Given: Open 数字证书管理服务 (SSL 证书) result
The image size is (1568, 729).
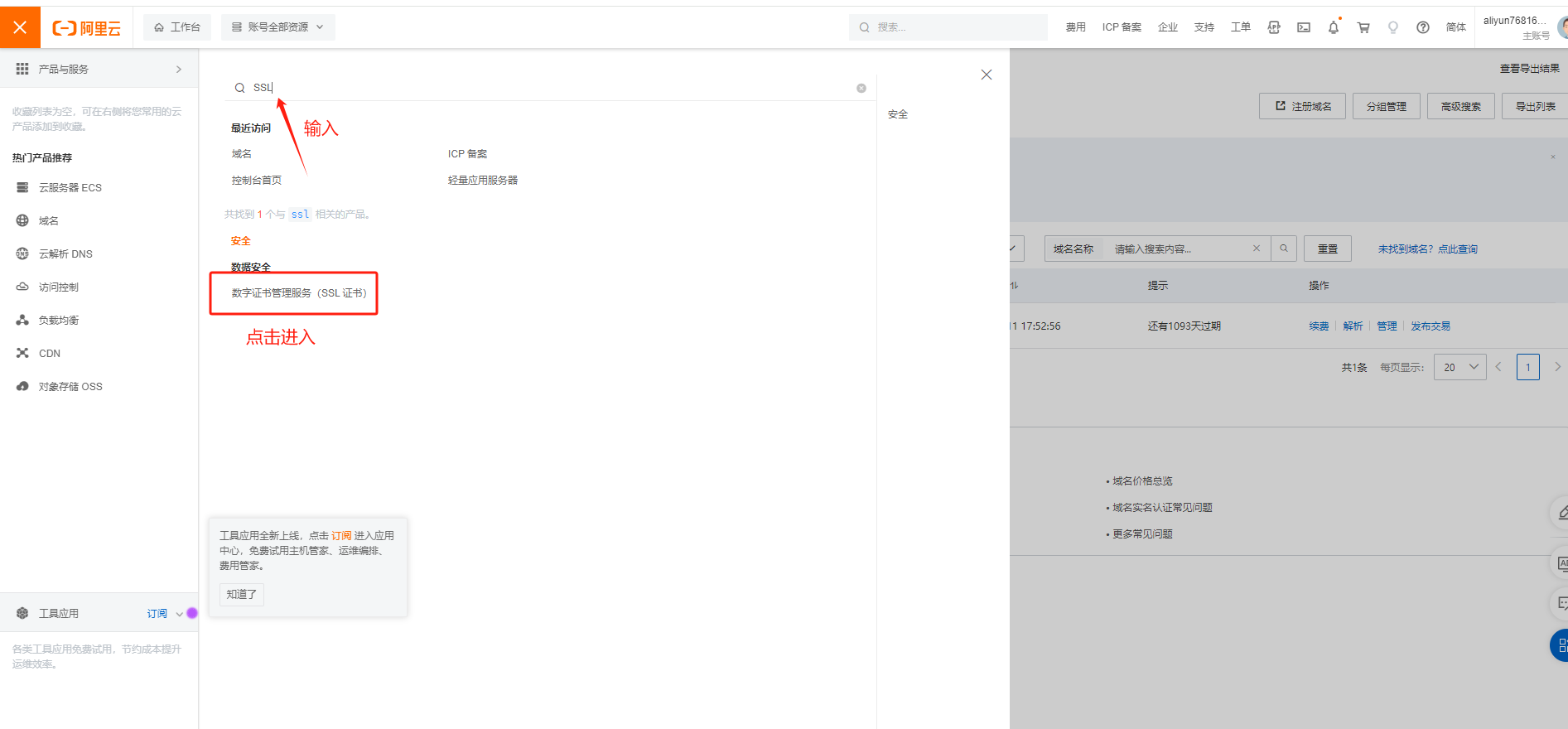Looking at the screenshot, I should 298,293.
